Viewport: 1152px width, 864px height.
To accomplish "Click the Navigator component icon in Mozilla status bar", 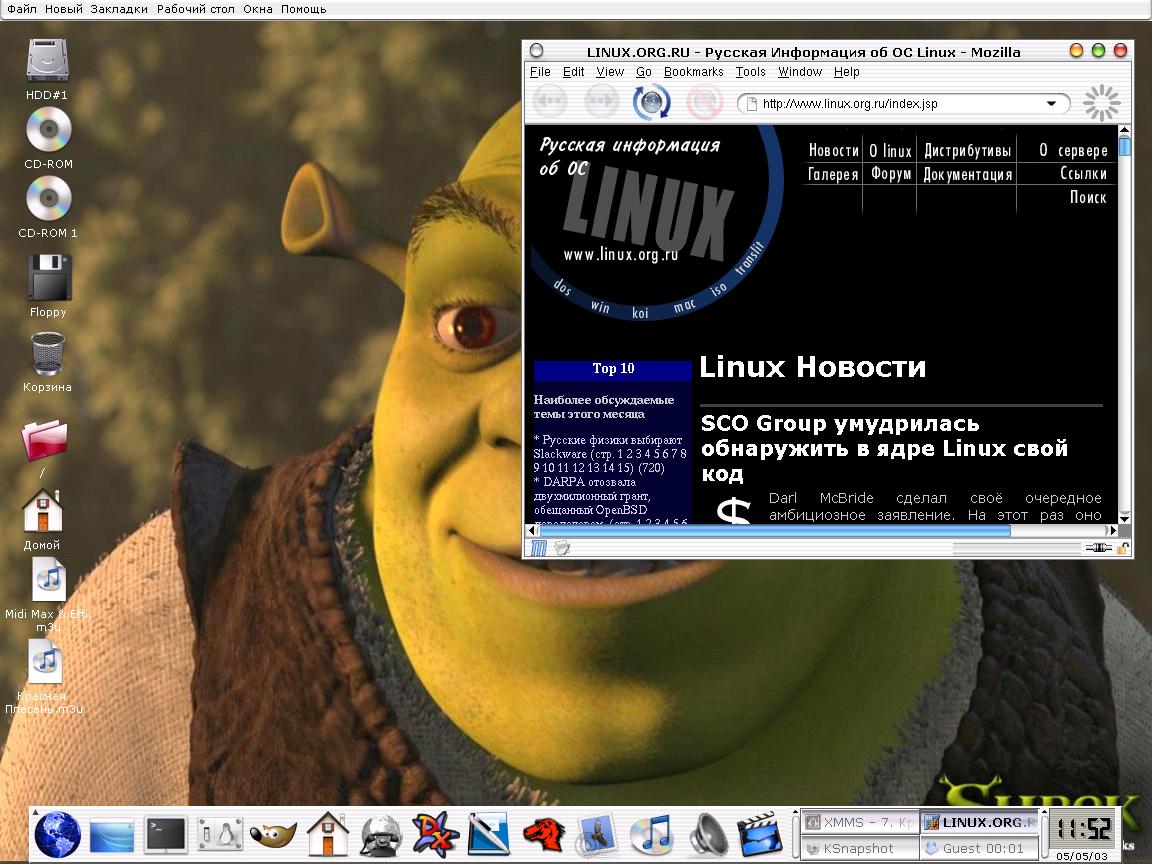I will [539, 548].
